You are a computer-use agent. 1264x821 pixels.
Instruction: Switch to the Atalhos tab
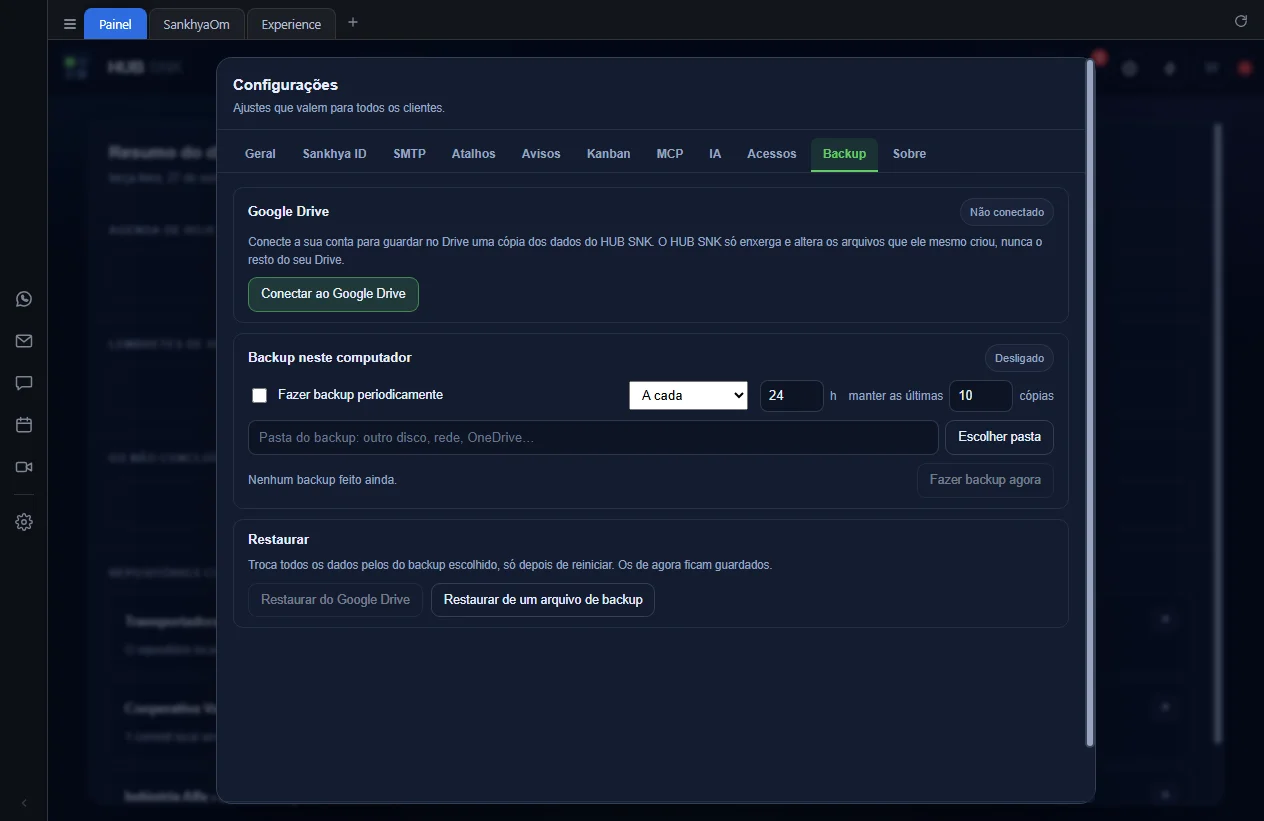(473, 154)
